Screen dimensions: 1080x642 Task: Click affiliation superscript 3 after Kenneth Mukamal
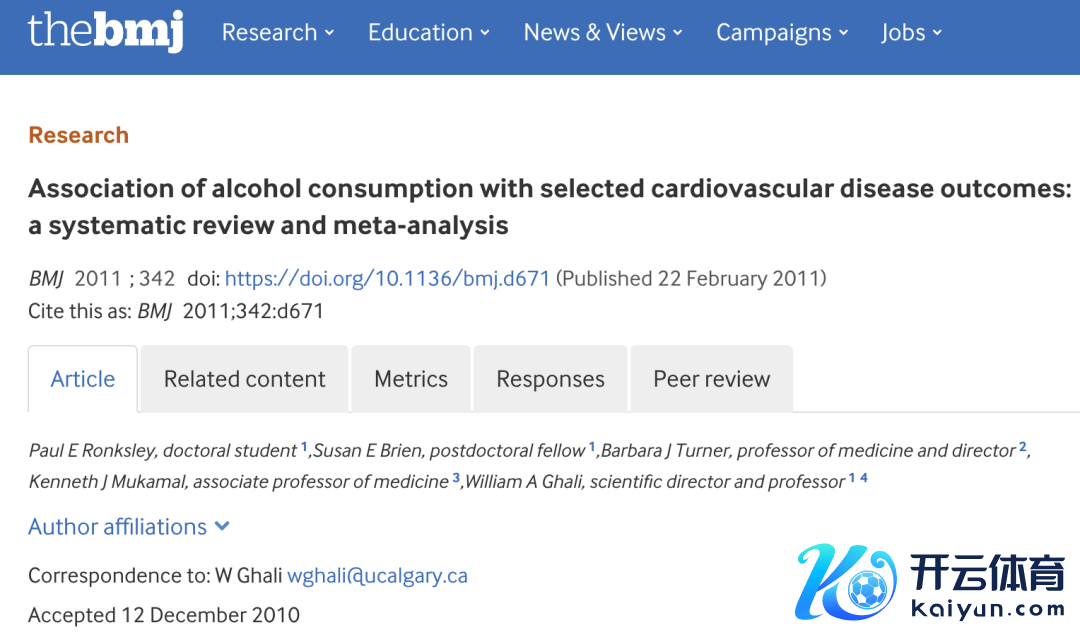(456, 478)
